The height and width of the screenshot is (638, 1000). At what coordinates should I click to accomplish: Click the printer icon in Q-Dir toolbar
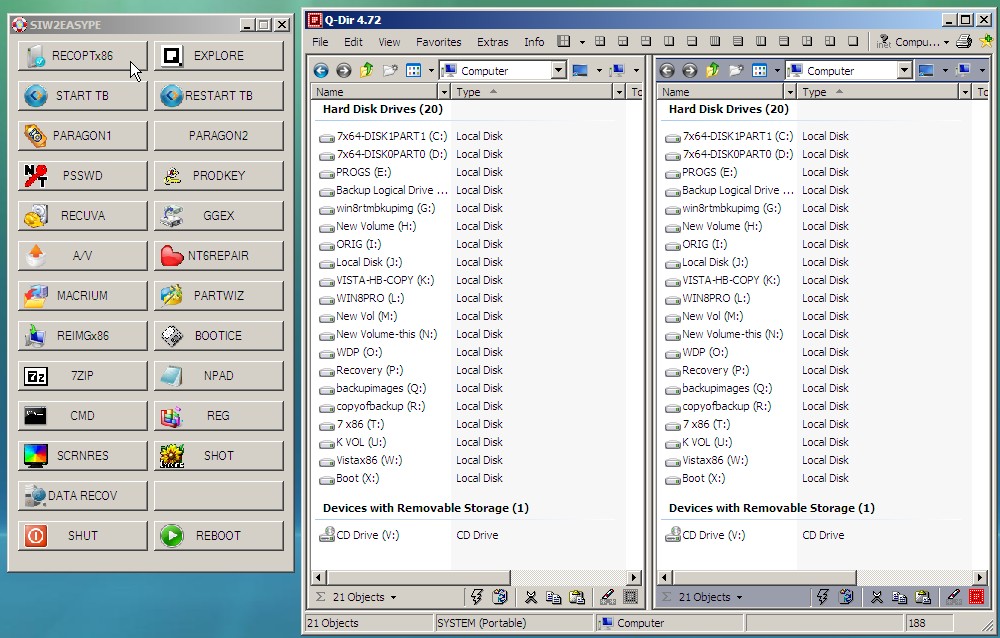coord(964,41)
